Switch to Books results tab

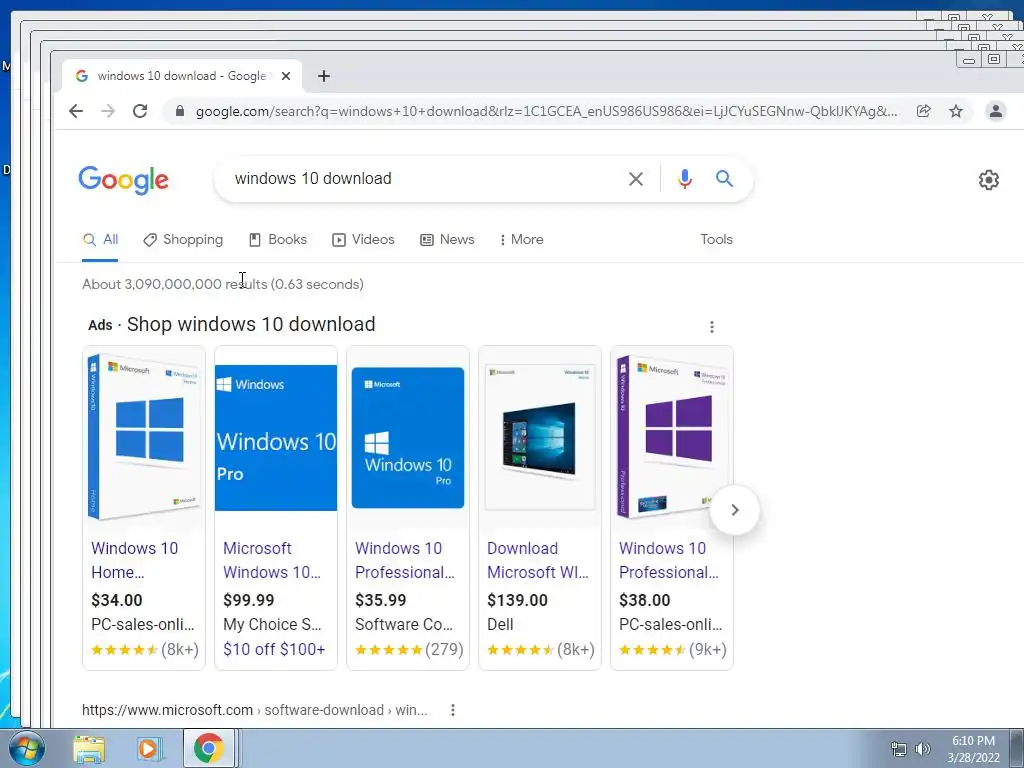278,240
